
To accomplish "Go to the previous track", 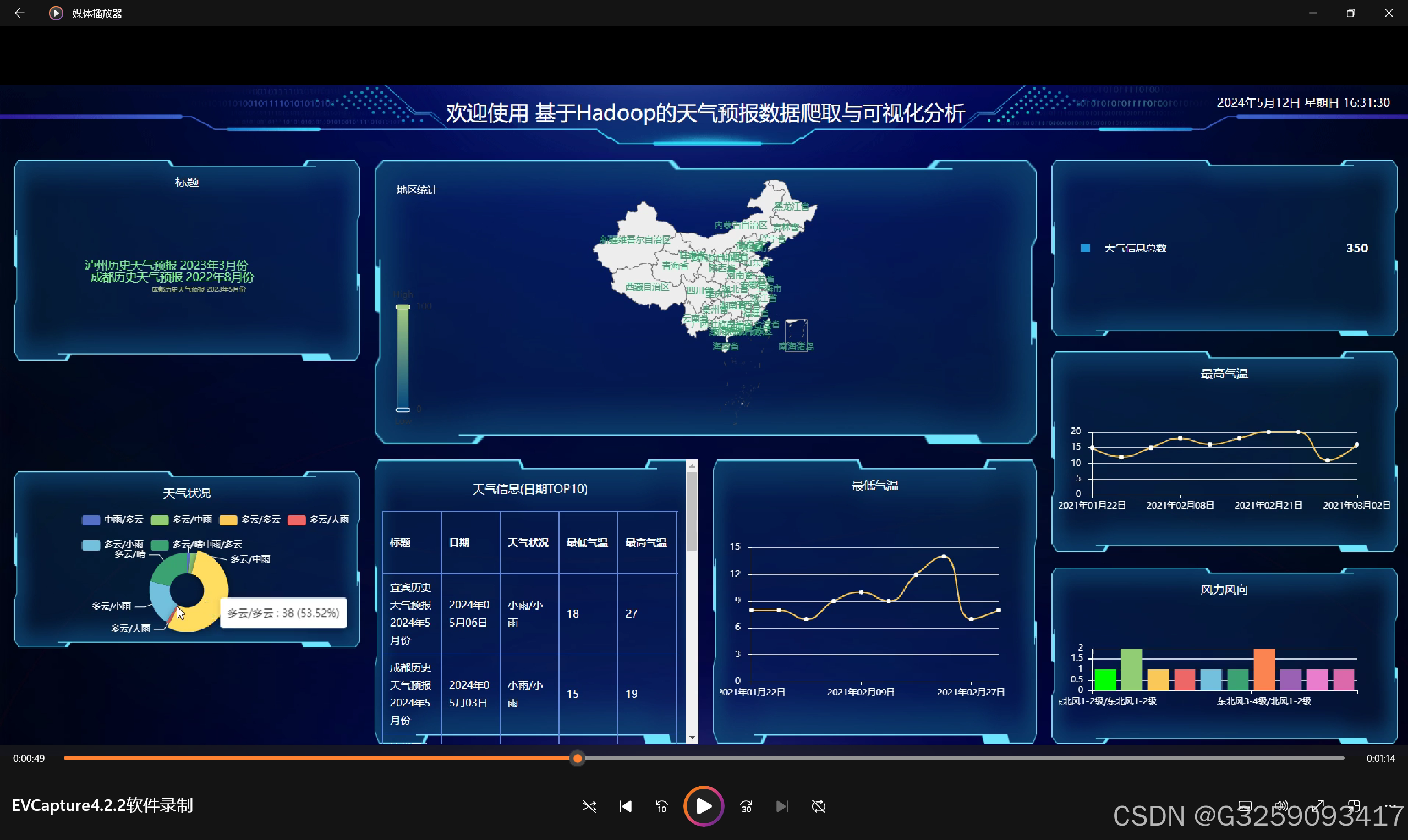I will [625, 806].
